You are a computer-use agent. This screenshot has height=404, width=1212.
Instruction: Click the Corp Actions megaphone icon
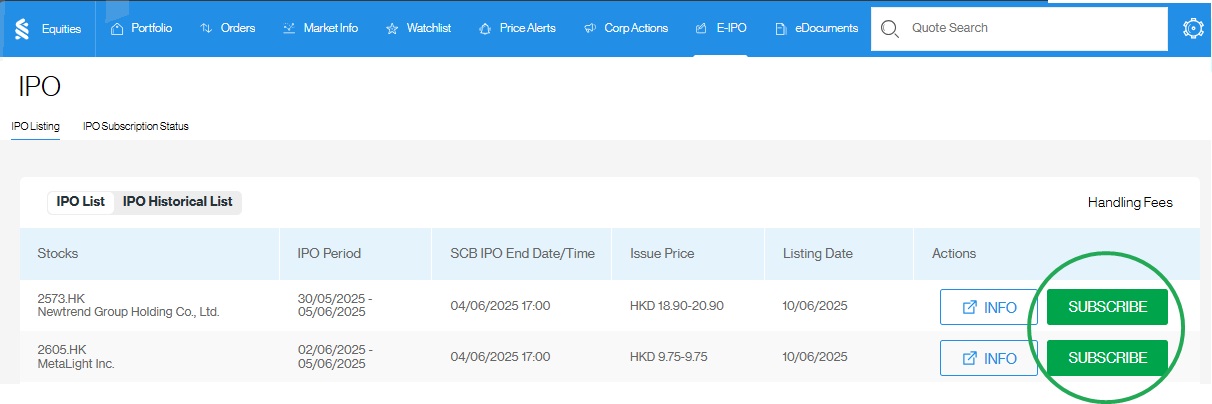tap(590, 28)
